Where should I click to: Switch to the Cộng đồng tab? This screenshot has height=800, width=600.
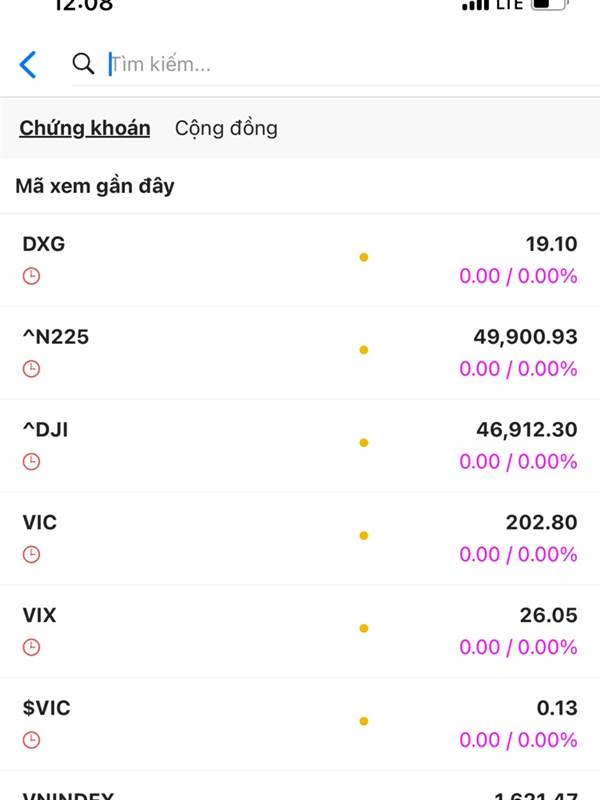[x=226, y=128]
